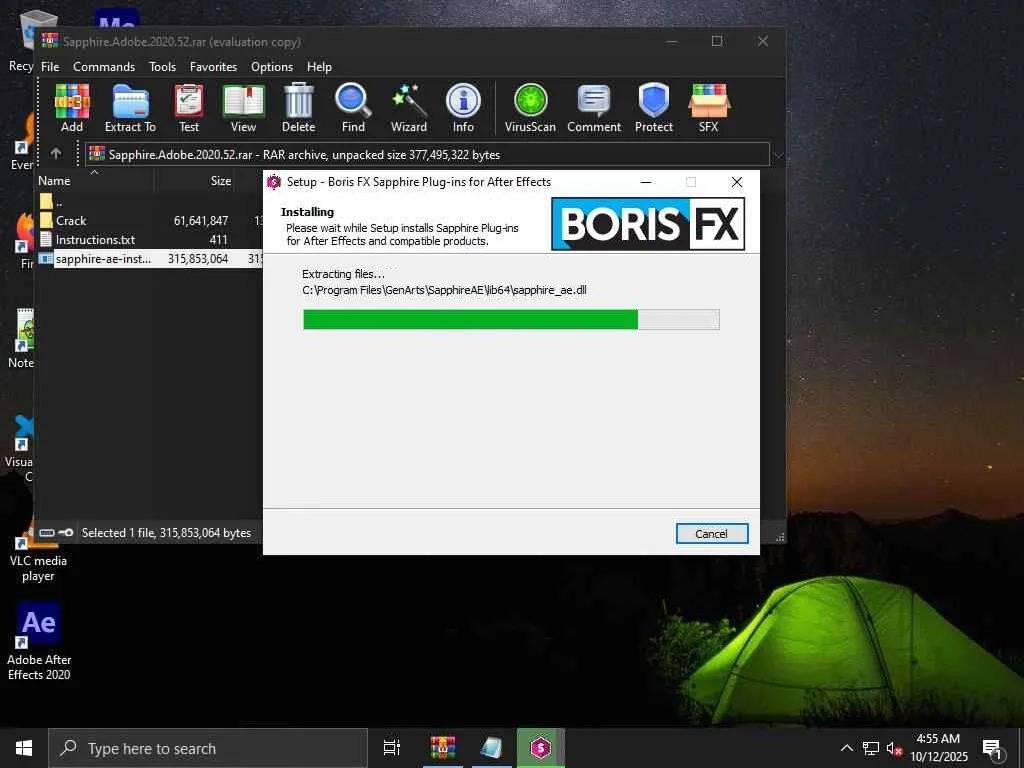
Task: Sort by the Name column header
Action: click(95, 181)
